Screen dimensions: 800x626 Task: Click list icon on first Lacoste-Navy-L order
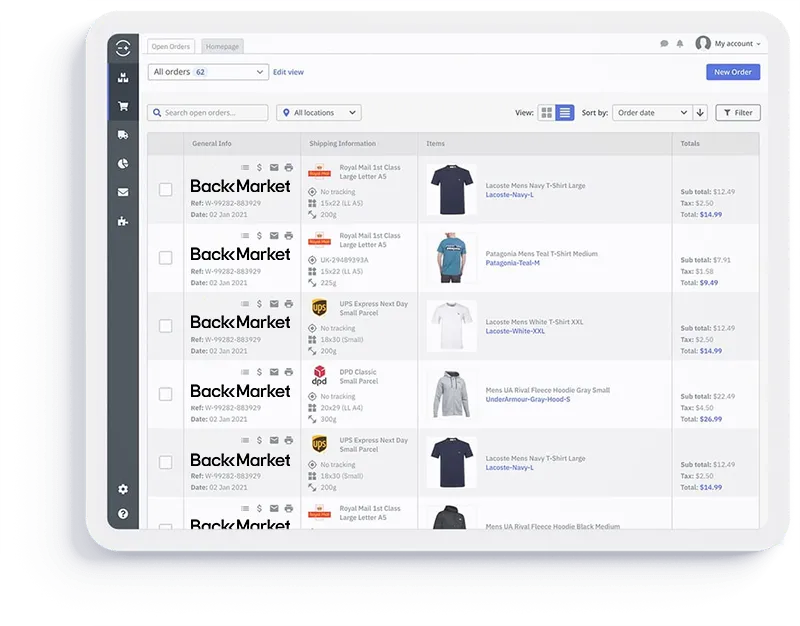[x=245, y=167]
